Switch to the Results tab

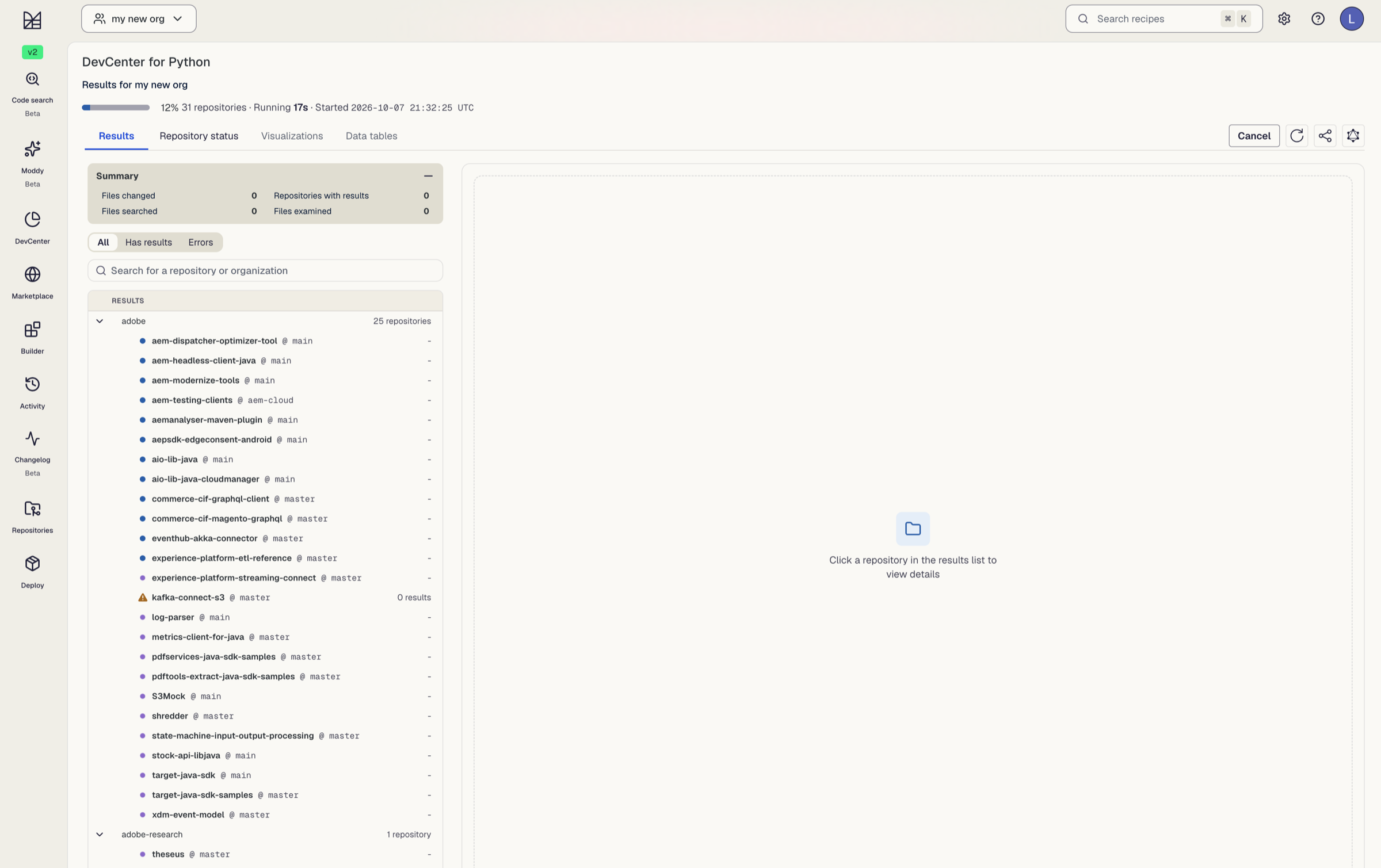[x=116, y=136]
